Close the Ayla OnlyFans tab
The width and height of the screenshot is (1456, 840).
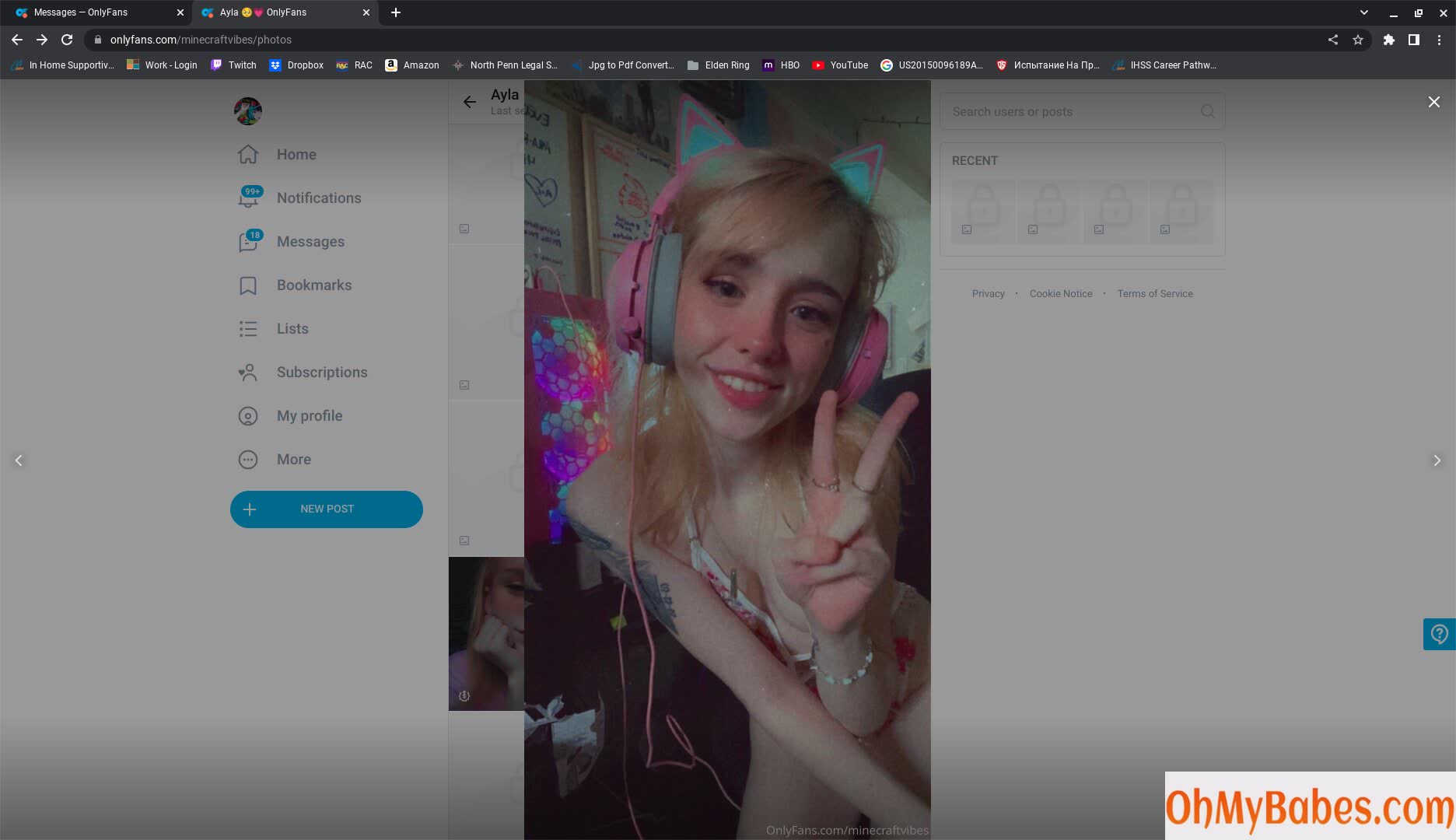click(366, 12)
